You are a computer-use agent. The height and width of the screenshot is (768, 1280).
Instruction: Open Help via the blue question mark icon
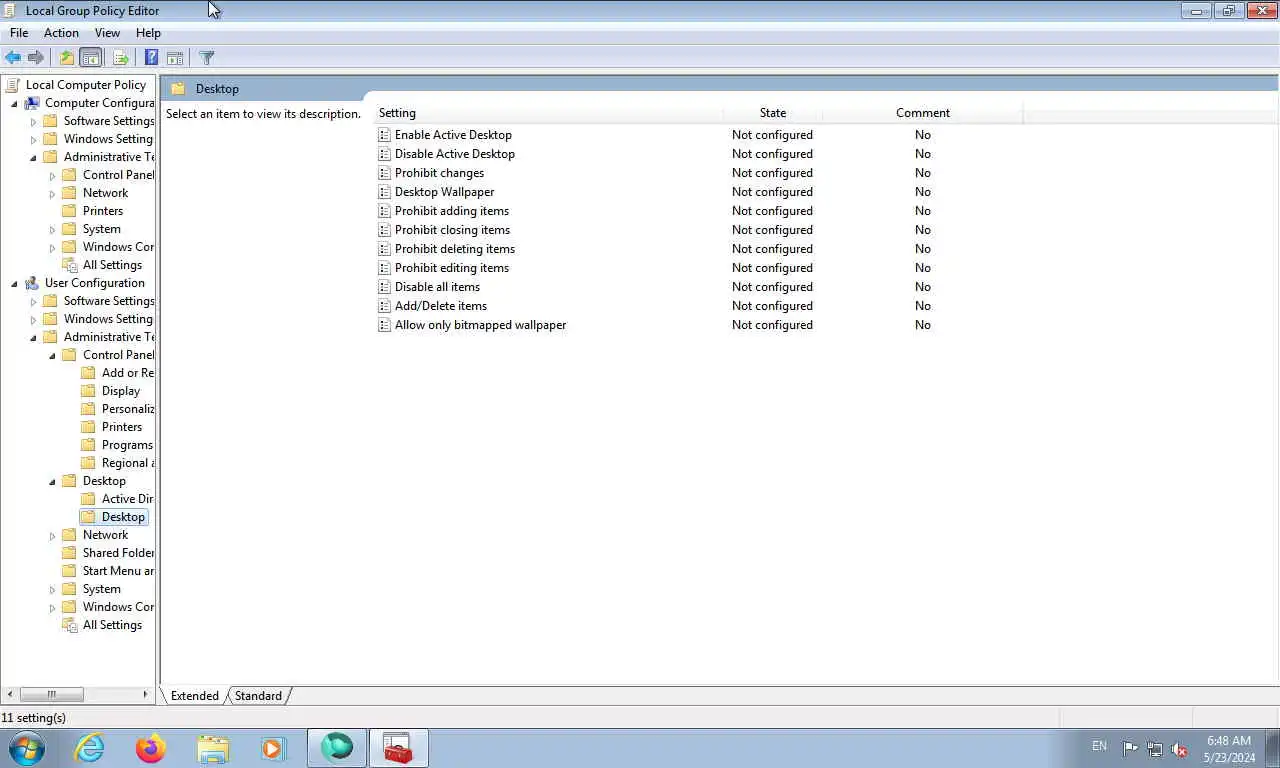point(151,58)
